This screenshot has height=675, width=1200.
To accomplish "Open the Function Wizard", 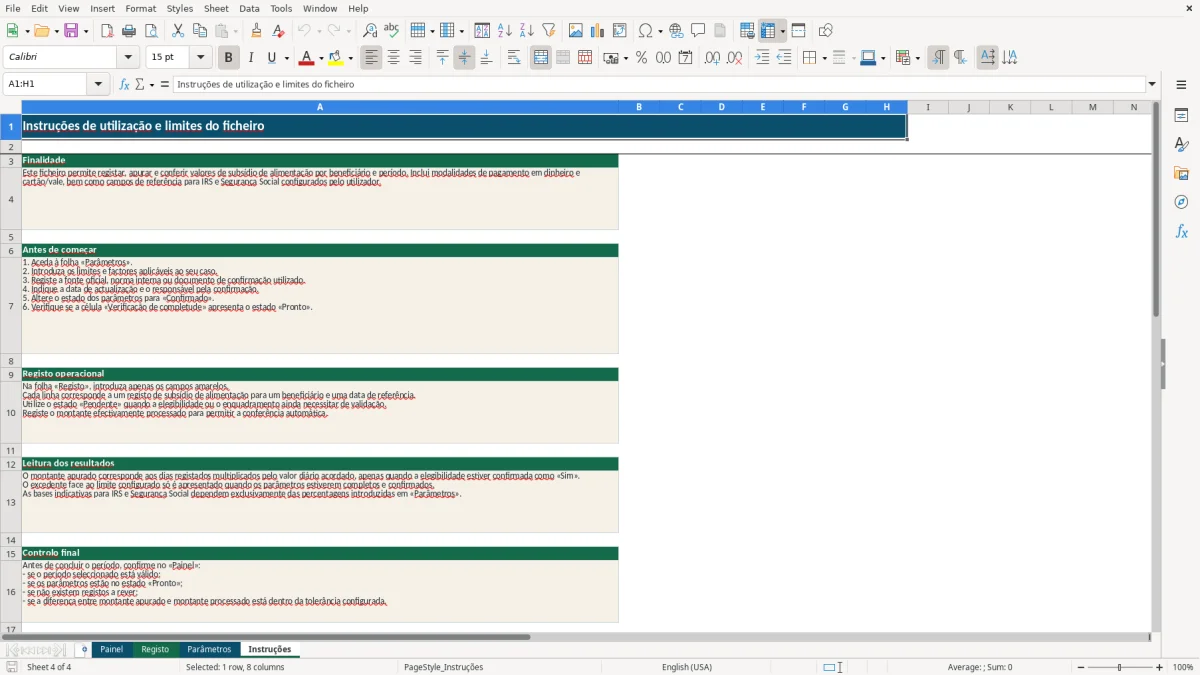I will [125, 84].
